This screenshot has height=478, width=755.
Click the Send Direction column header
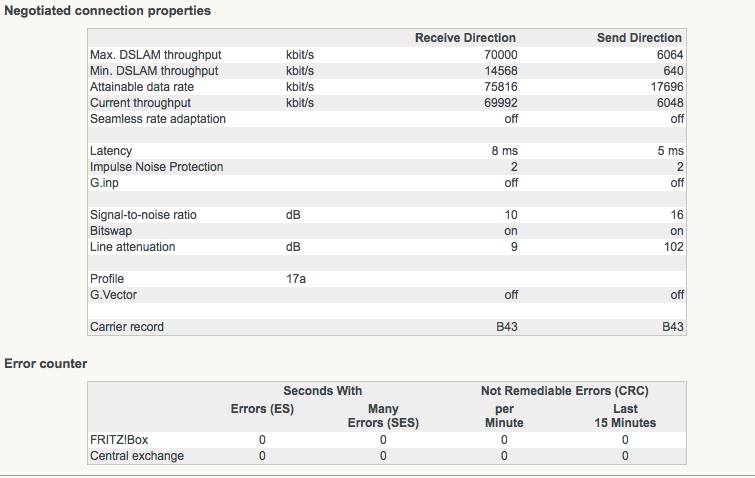pos(639,38)
